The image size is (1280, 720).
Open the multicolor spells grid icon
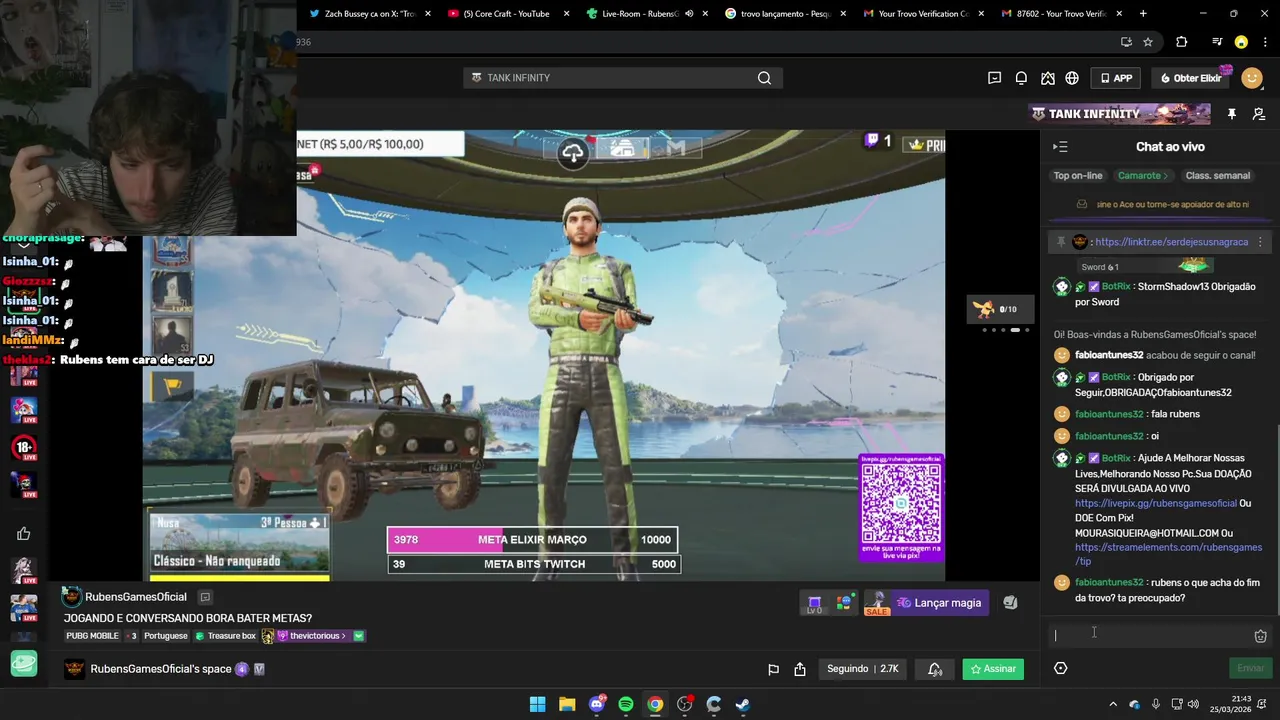pos(845,603)
